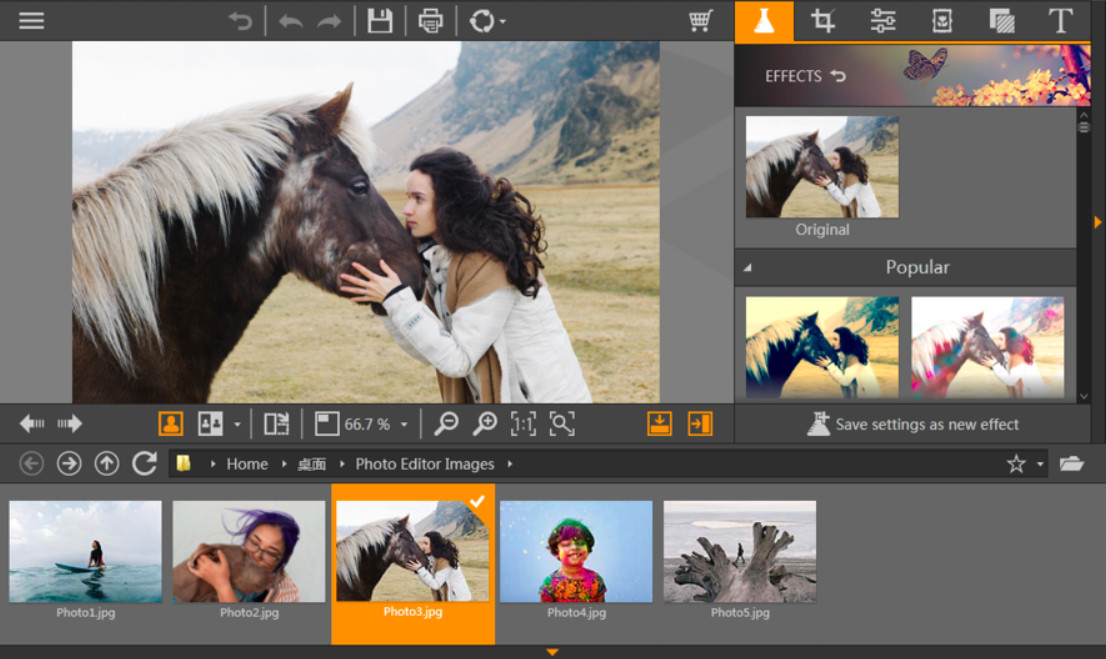Viewport: 1106px width, 659px height.
Task: Open the hamburger main menu
Action: 31,21
